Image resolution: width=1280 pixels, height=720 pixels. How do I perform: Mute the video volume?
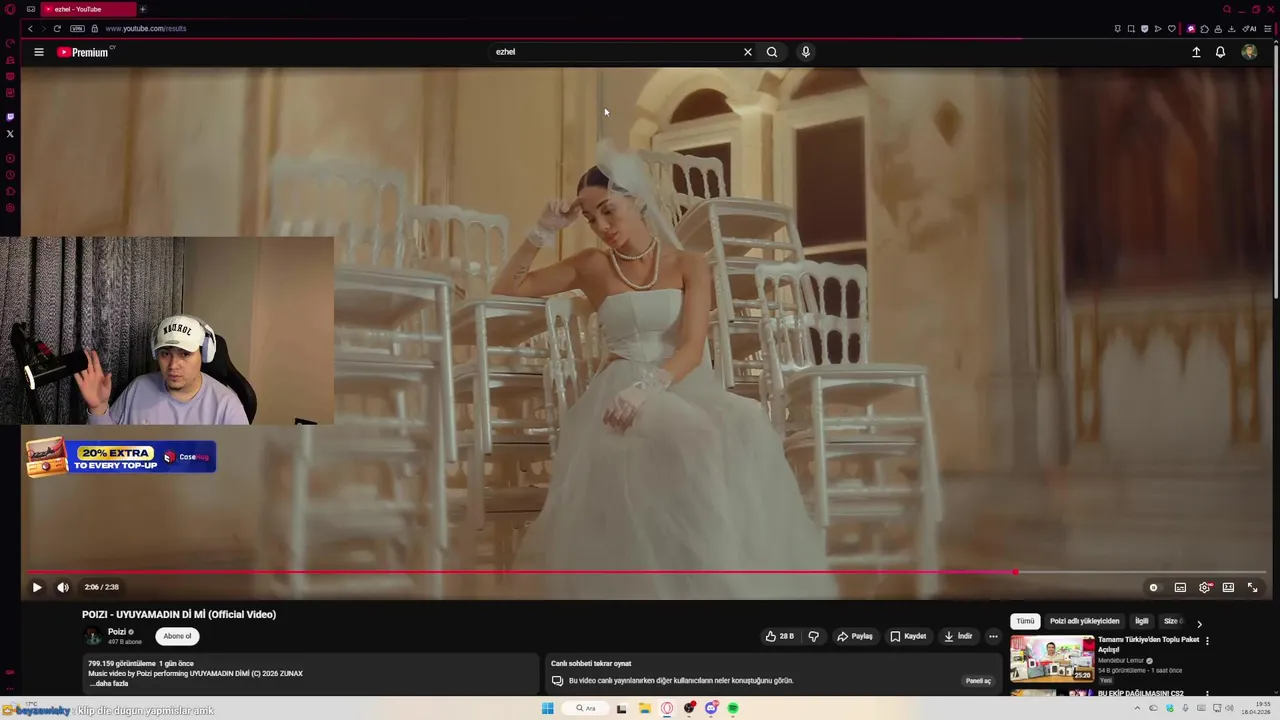coord(63,587)
